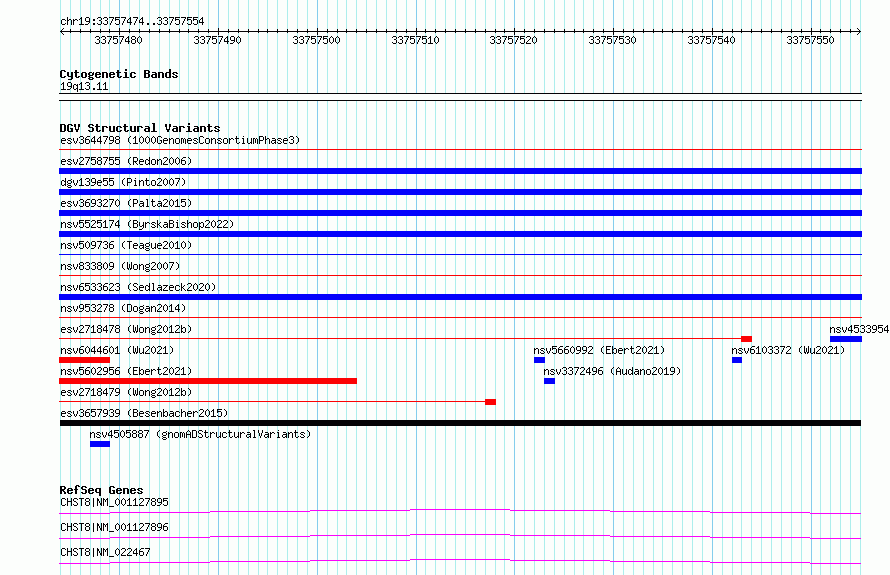Viewport: 890px width, 575px height.
Task: Click the red end block of esv2718478 track
Action: [746, 339]
